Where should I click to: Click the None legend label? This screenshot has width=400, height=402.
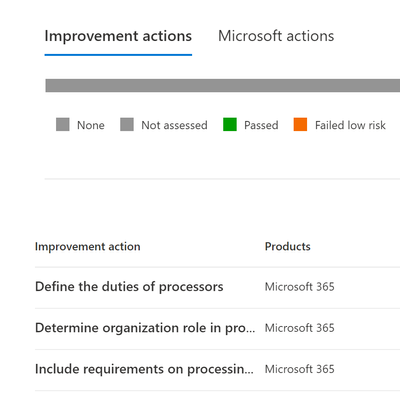[x=91, y=125]
